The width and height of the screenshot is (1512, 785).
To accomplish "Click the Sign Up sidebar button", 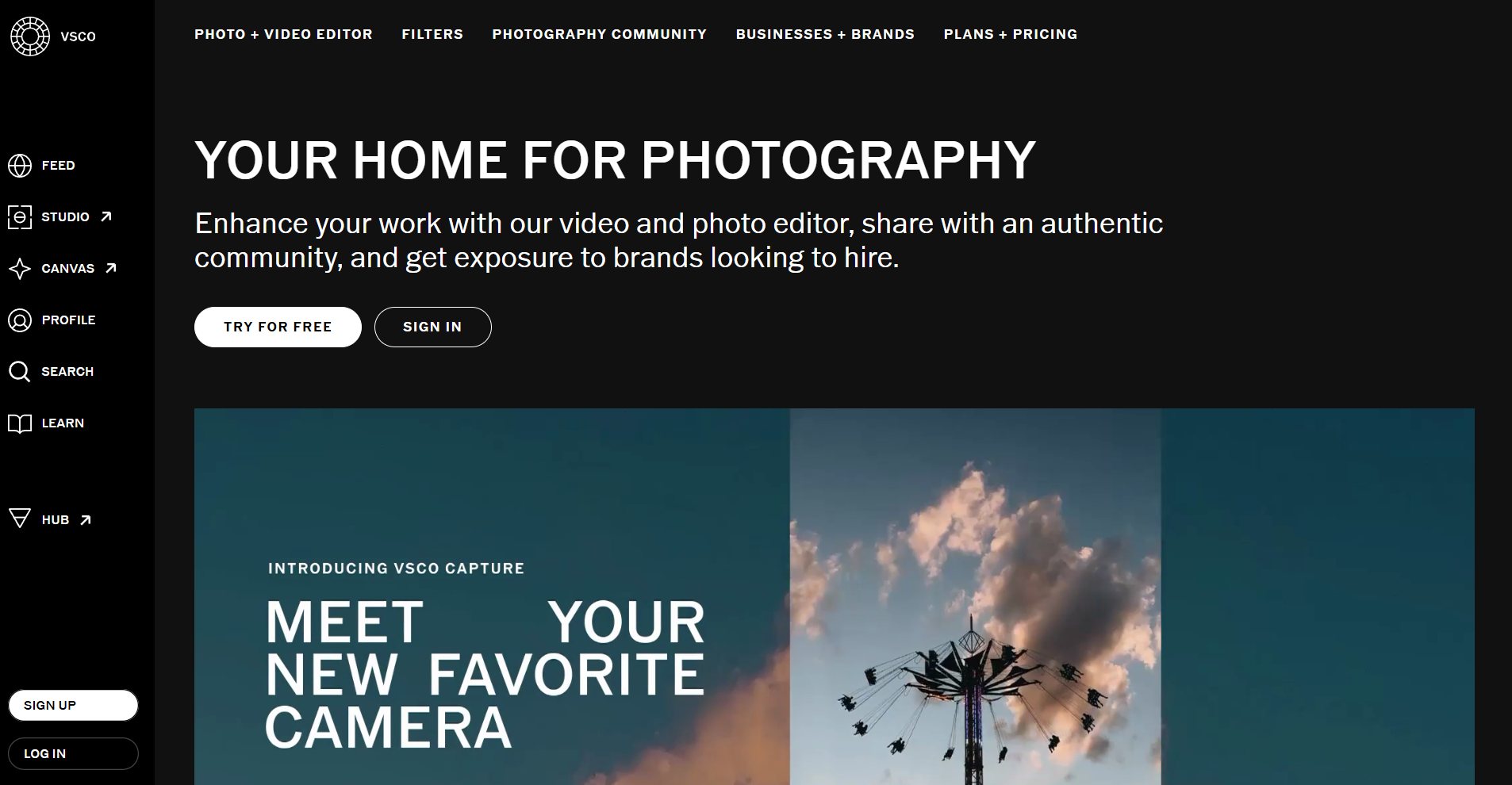I will pos(73,705).
